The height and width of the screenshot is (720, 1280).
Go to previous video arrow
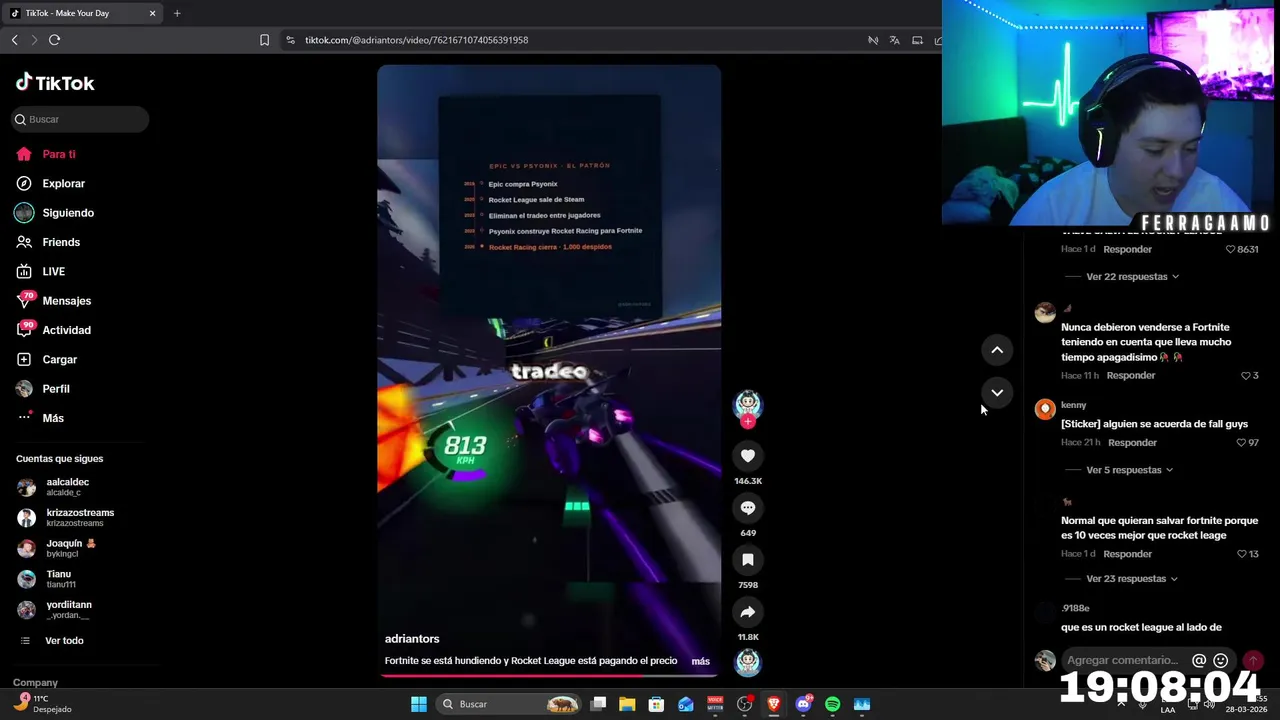click(x=997, y=350)
